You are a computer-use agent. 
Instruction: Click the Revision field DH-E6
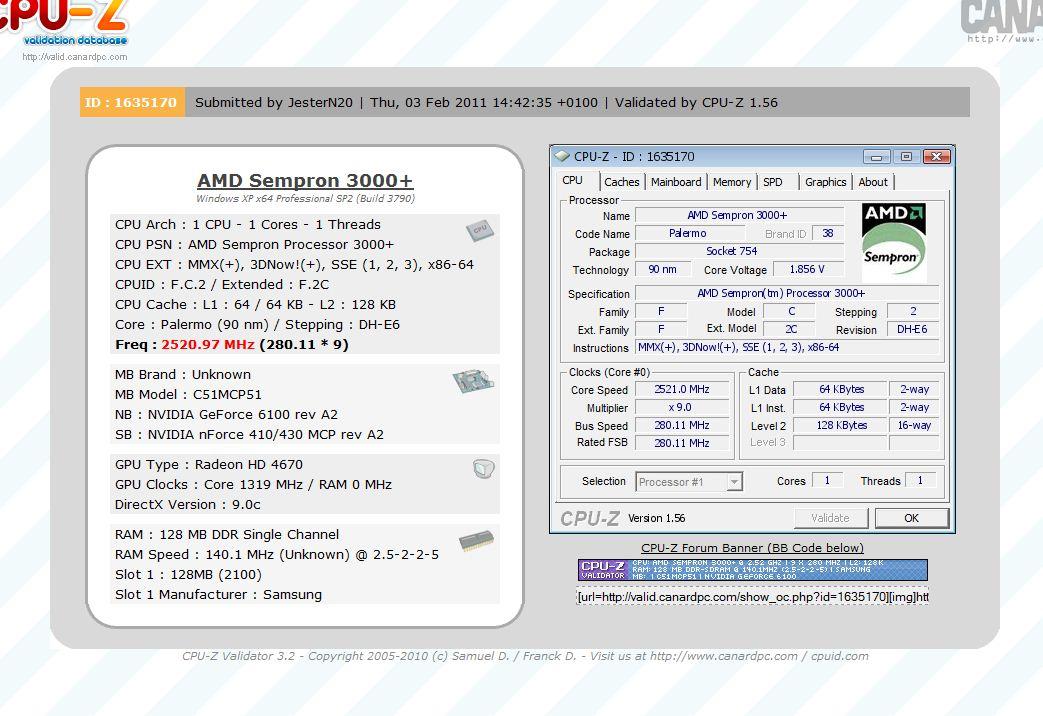(x=912, y=329)
